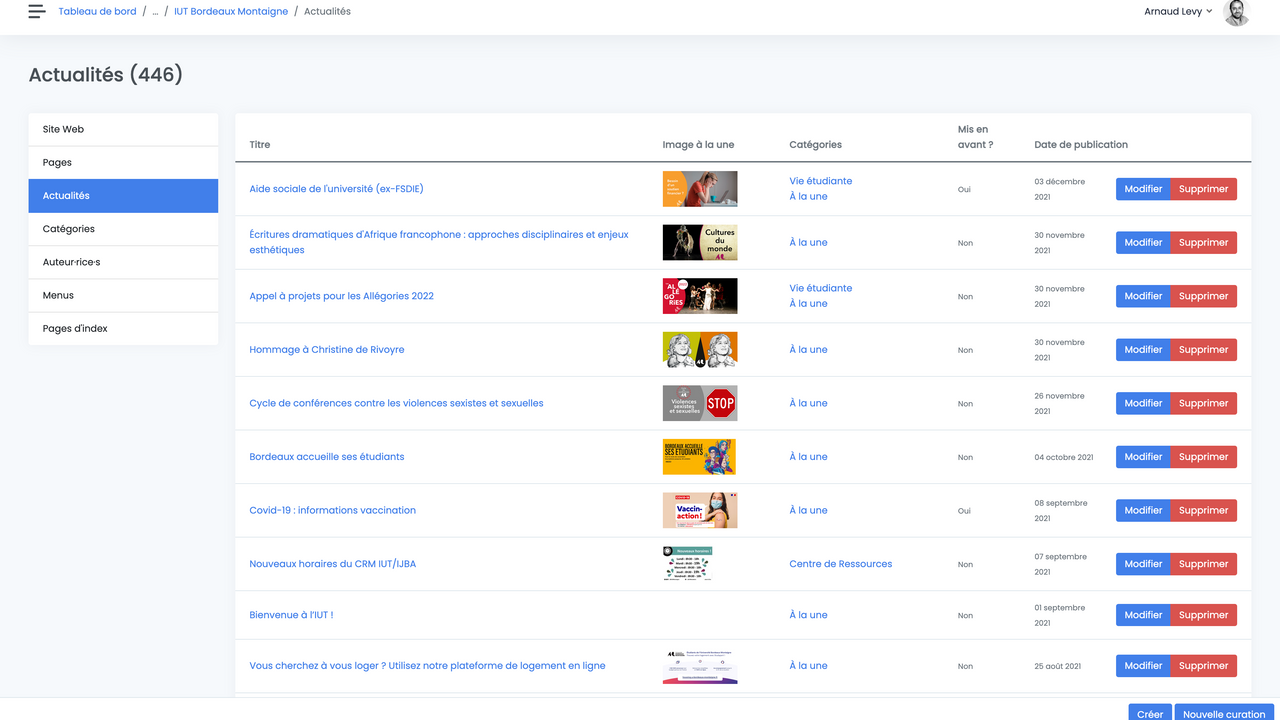Modify the Hommage à Christine de Rivoyre article
The width and height of the screenshot is (1280, 720).
1142,350
